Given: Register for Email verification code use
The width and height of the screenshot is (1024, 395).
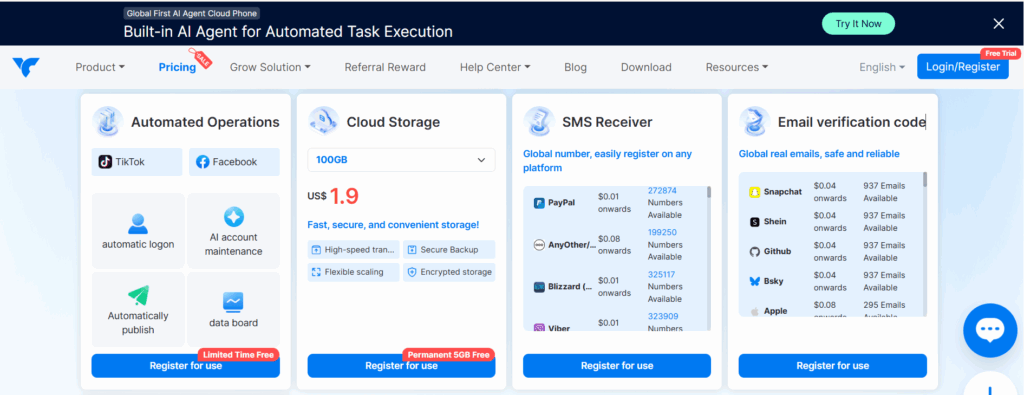Looking at the screenshot, I should pos(833,366).
